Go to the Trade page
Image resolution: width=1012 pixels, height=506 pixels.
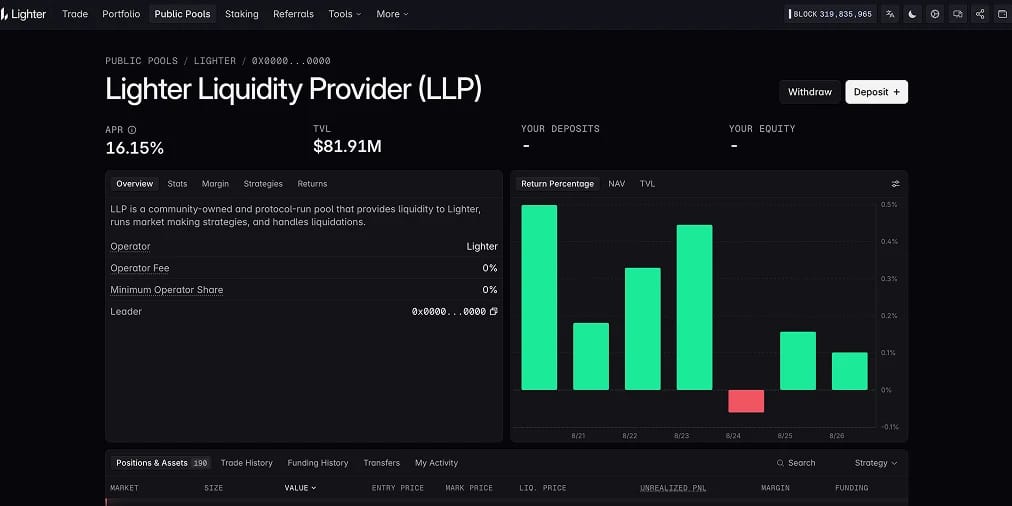[x=75, y=14]
